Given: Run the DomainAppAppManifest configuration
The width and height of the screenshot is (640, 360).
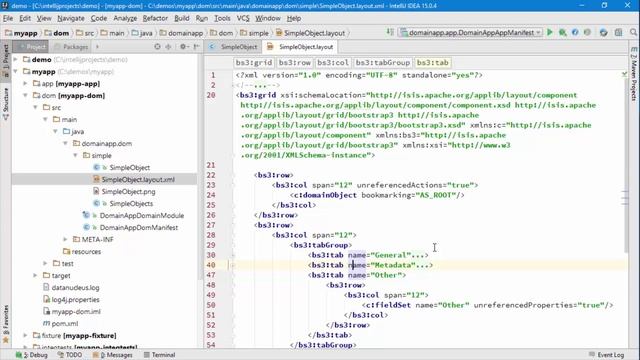Looking at the screenshot, I should (x=550, y=32).
